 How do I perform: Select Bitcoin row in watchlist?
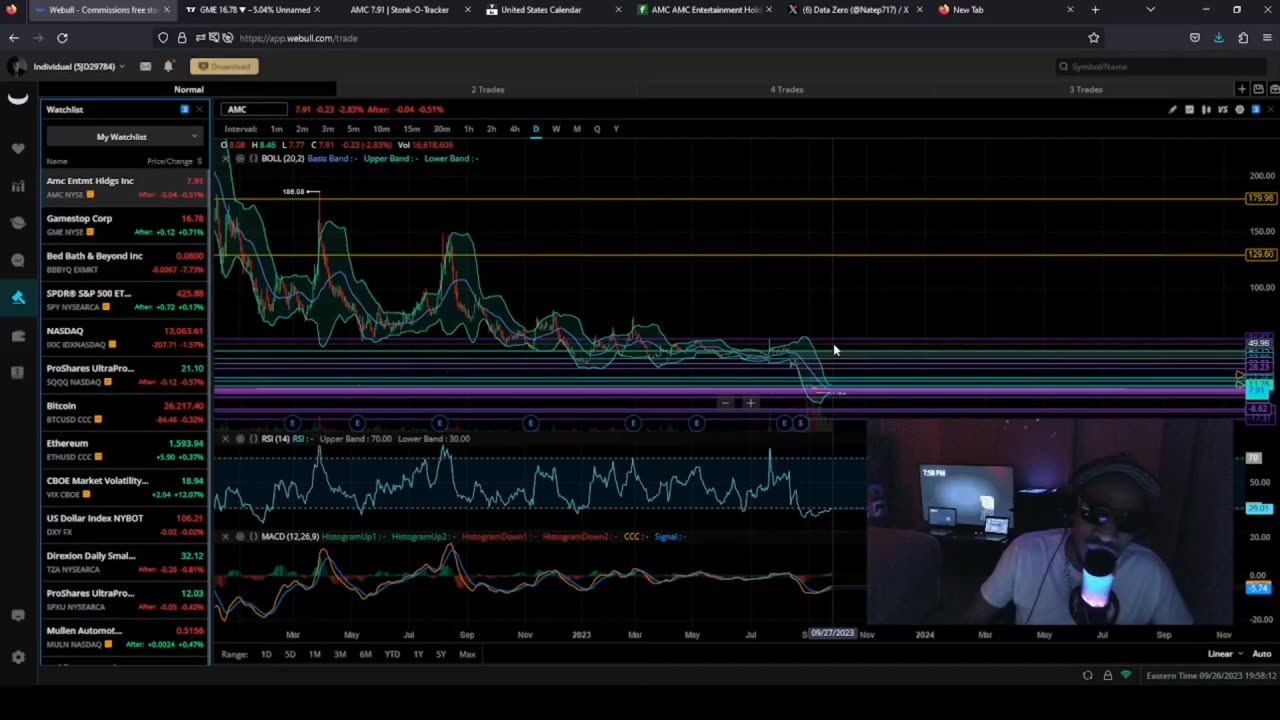[124, 412]
